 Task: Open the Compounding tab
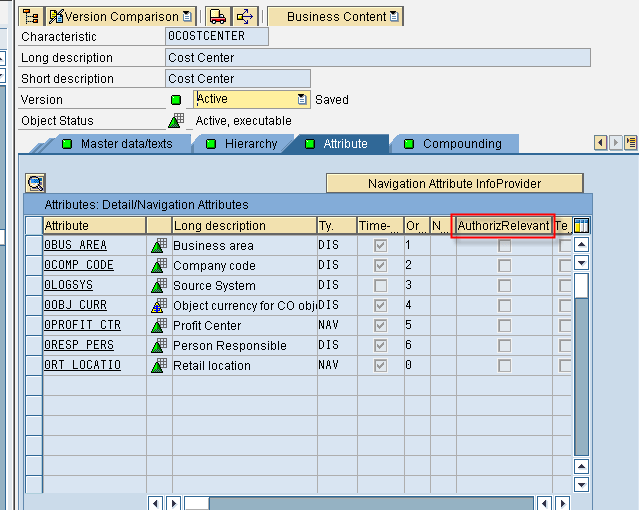tap(454, 144)
